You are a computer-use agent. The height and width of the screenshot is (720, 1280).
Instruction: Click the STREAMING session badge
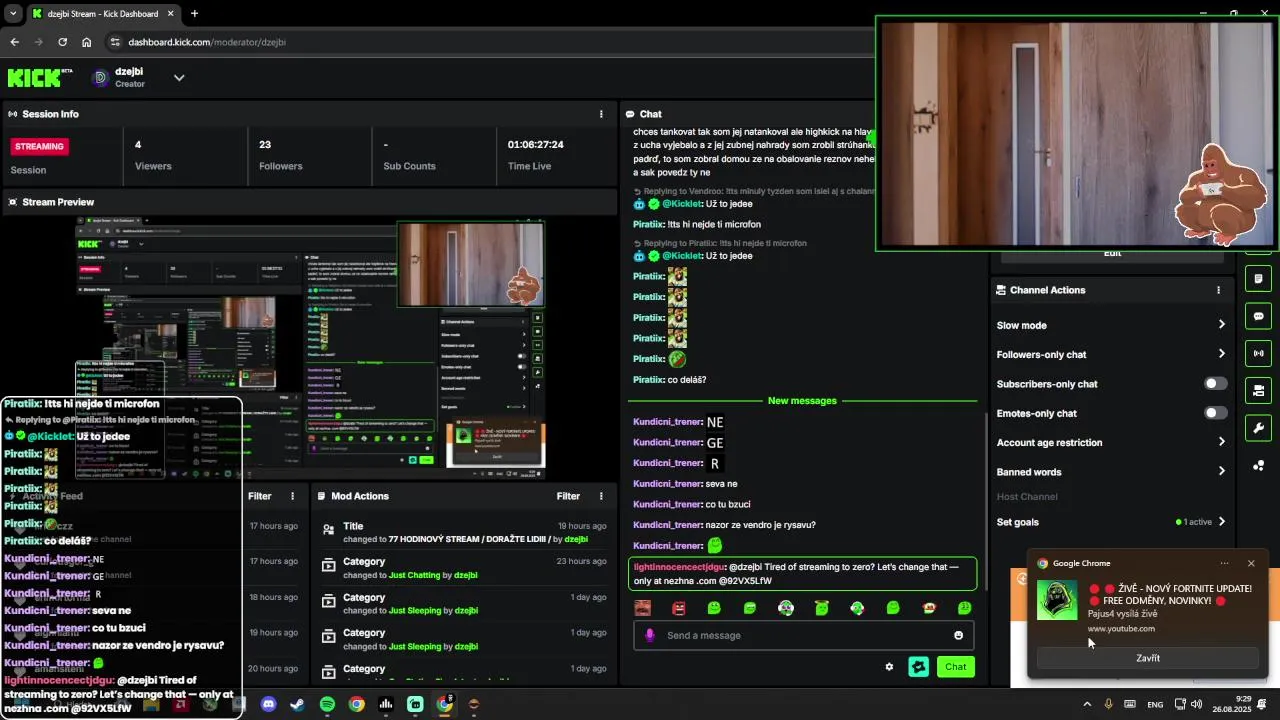[x=39, y=146]
